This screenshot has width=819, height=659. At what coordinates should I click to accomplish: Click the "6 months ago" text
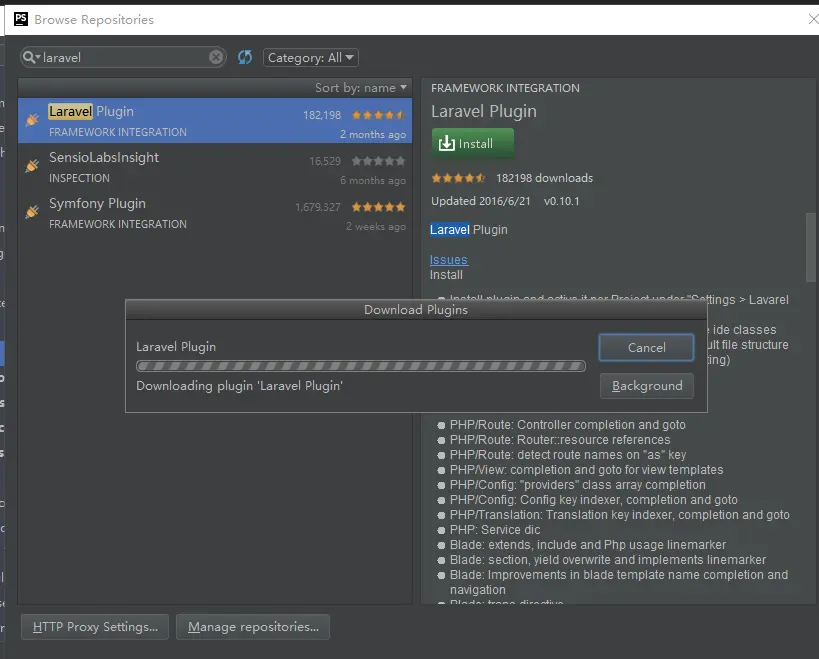[x=373, y=181]
